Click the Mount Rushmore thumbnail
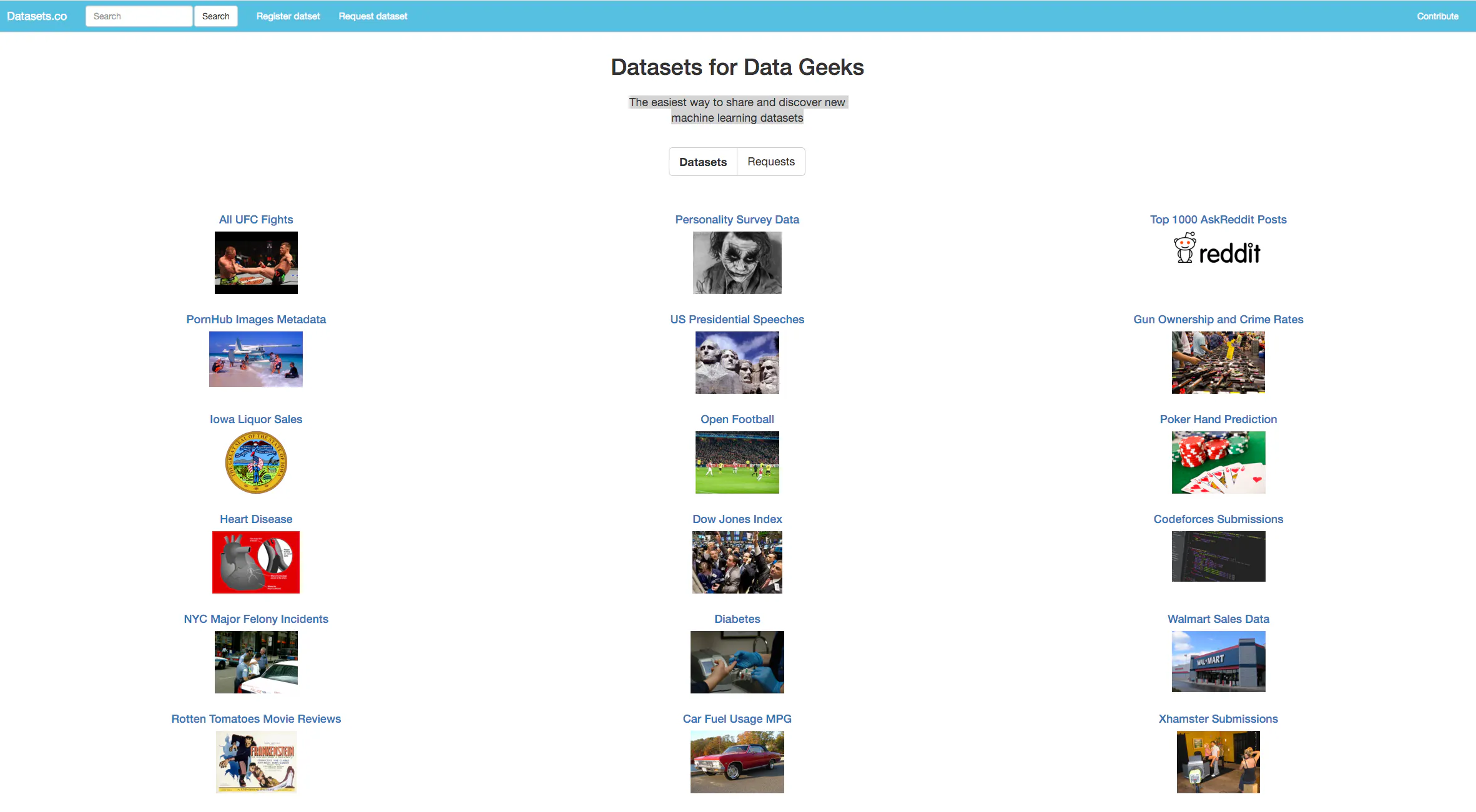The image size is (1476, 812). point(737,363)
